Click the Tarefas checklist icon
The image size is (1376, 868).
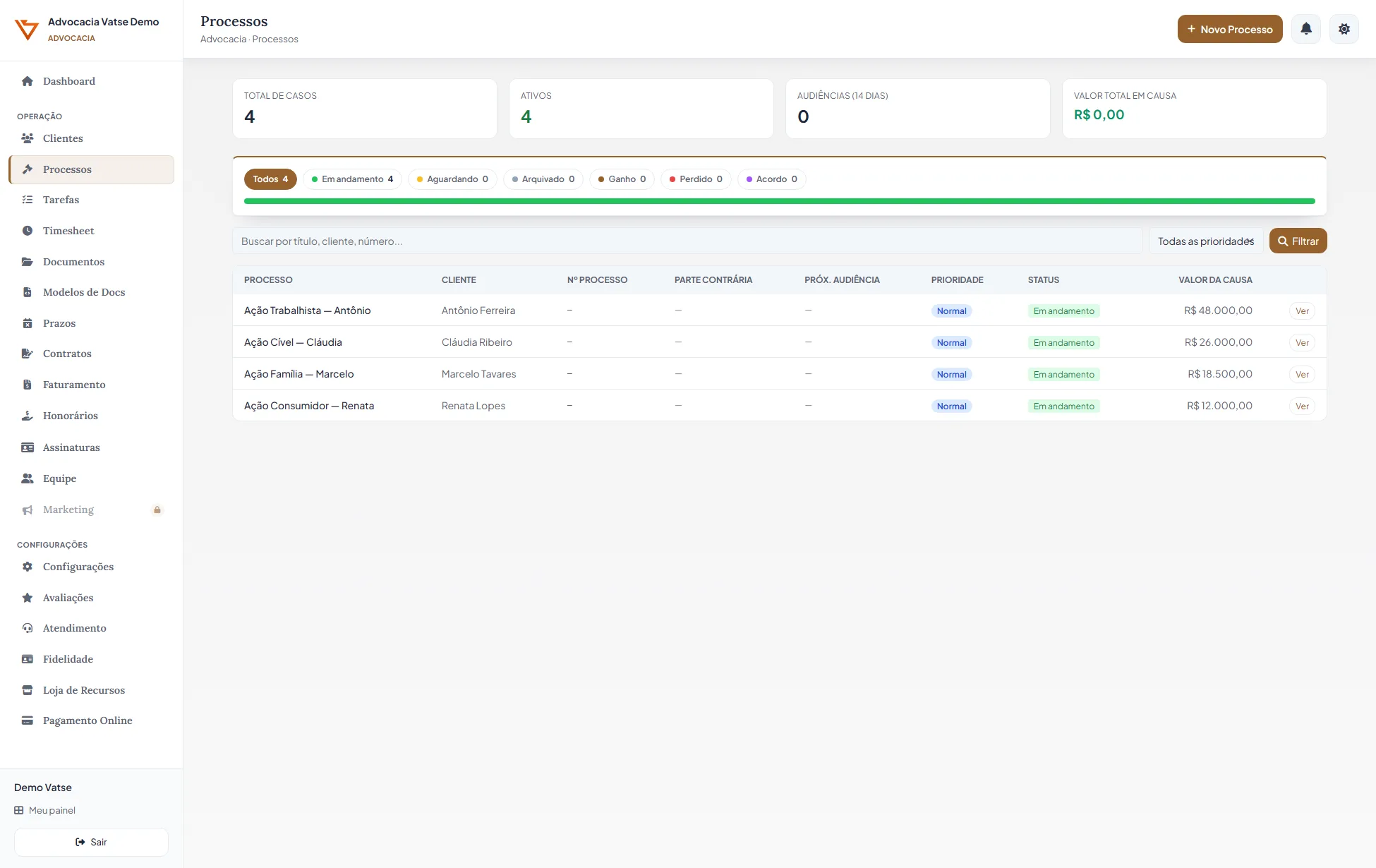tap(28, 200)
